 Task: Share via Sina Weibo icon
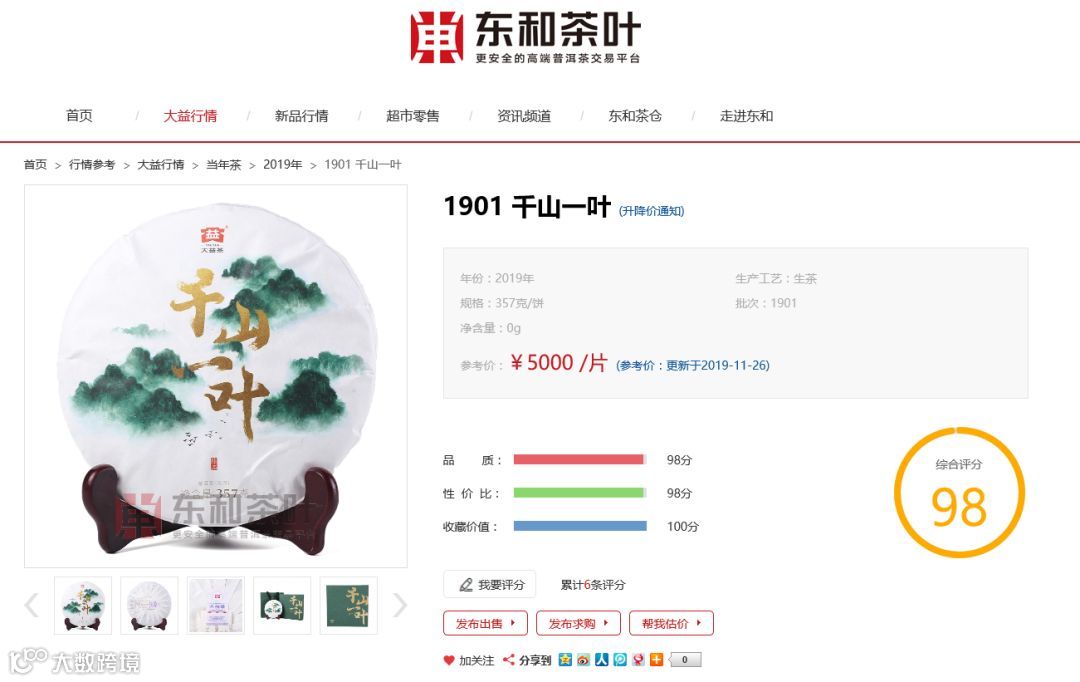(583, 660)
